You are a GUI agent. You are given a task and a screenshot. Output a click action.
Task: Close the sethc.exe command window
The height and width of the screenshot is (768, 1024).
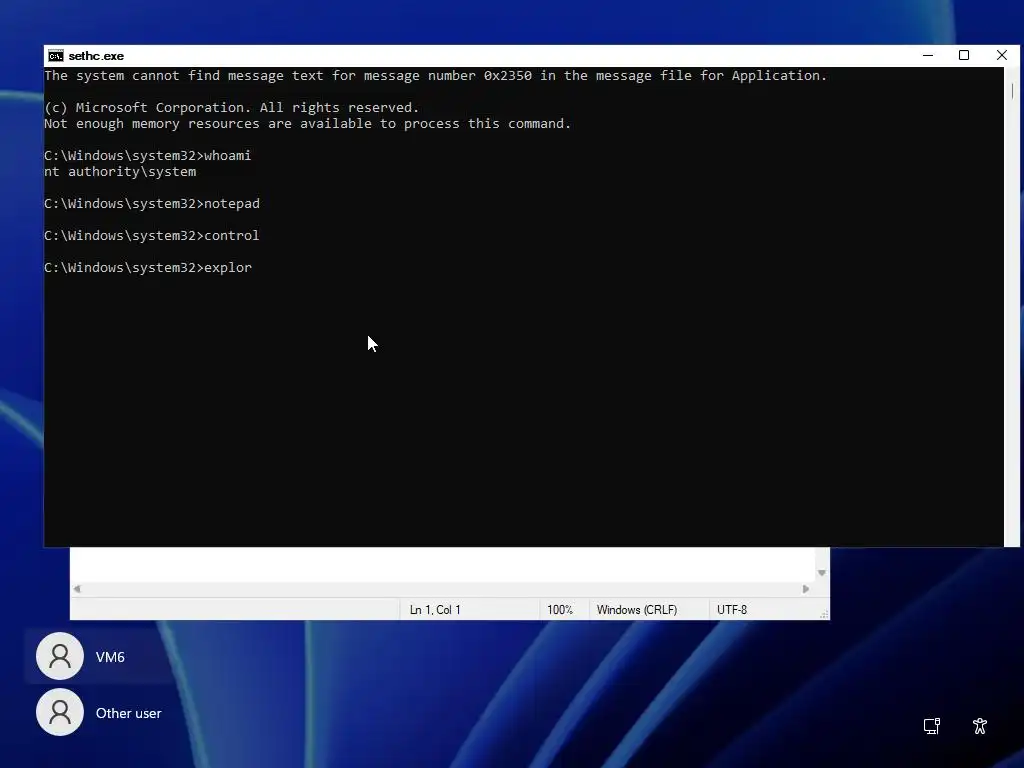(x=1001, y=56)
